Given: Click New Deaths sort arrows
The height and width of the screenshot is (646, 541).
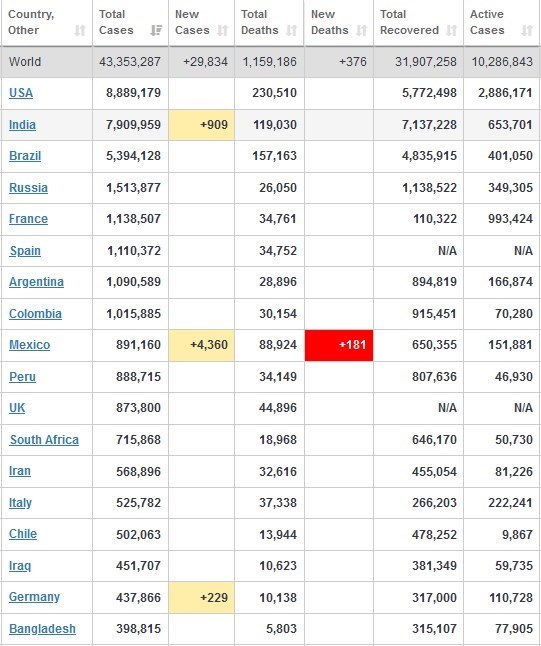Looking at the screenshot, I should click(361, 30).
